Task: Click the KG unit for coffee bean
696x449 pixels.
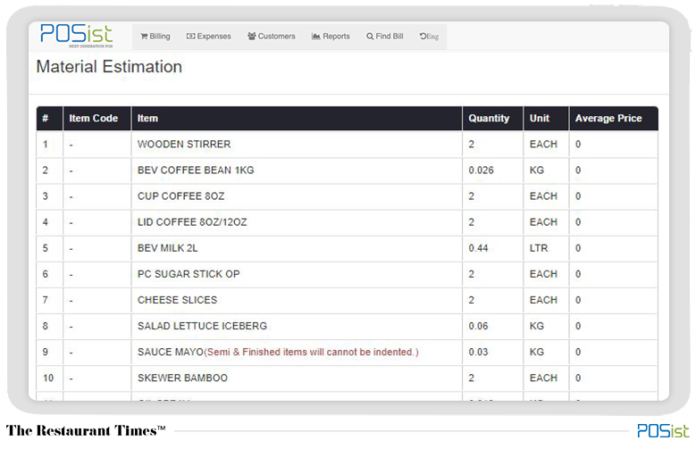Action: 537,170
